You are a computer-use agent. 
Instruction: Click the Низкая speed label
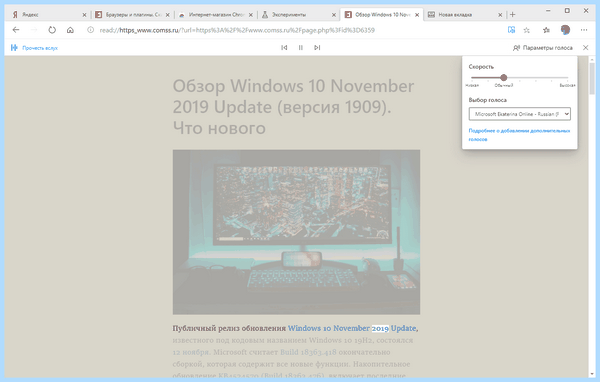click(x=472, y=85)
